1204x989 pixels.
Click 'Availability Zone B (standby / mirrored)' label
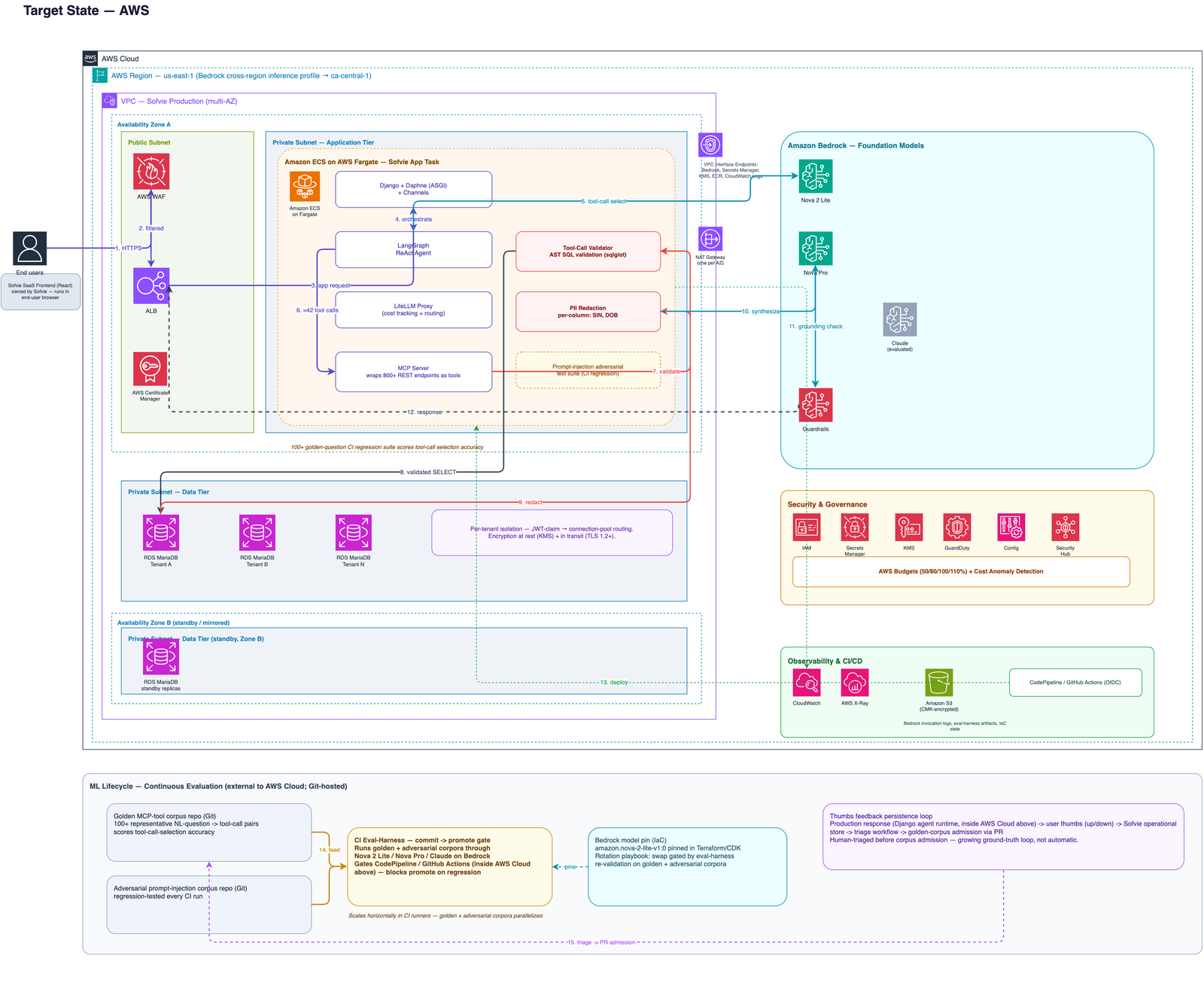173,623
